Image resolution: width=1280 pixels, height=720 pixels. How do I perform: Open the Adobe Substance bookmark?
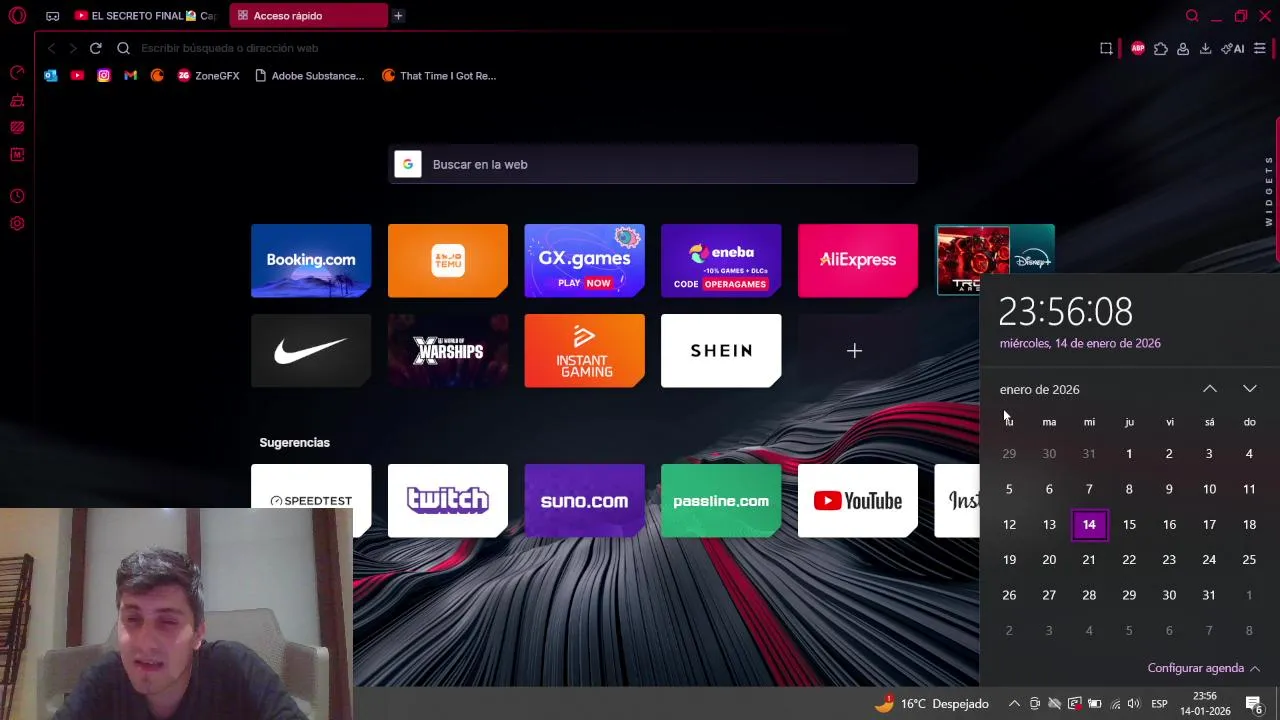coord(310,76)
